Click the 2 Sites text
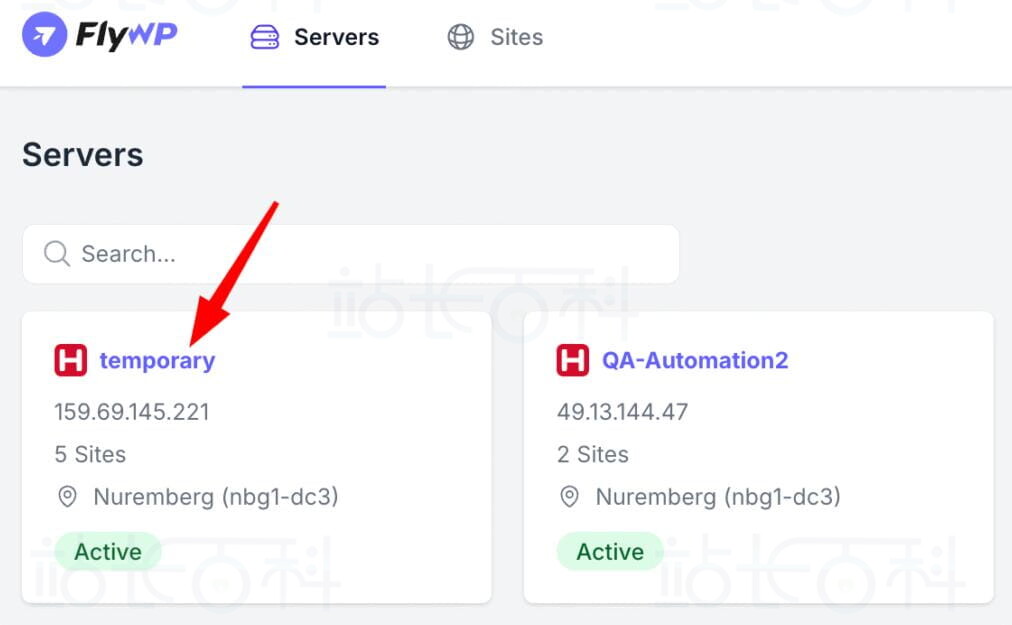The height and width of the screenshot is (625, 1012). pyautogui.click(x=592, y=455)
